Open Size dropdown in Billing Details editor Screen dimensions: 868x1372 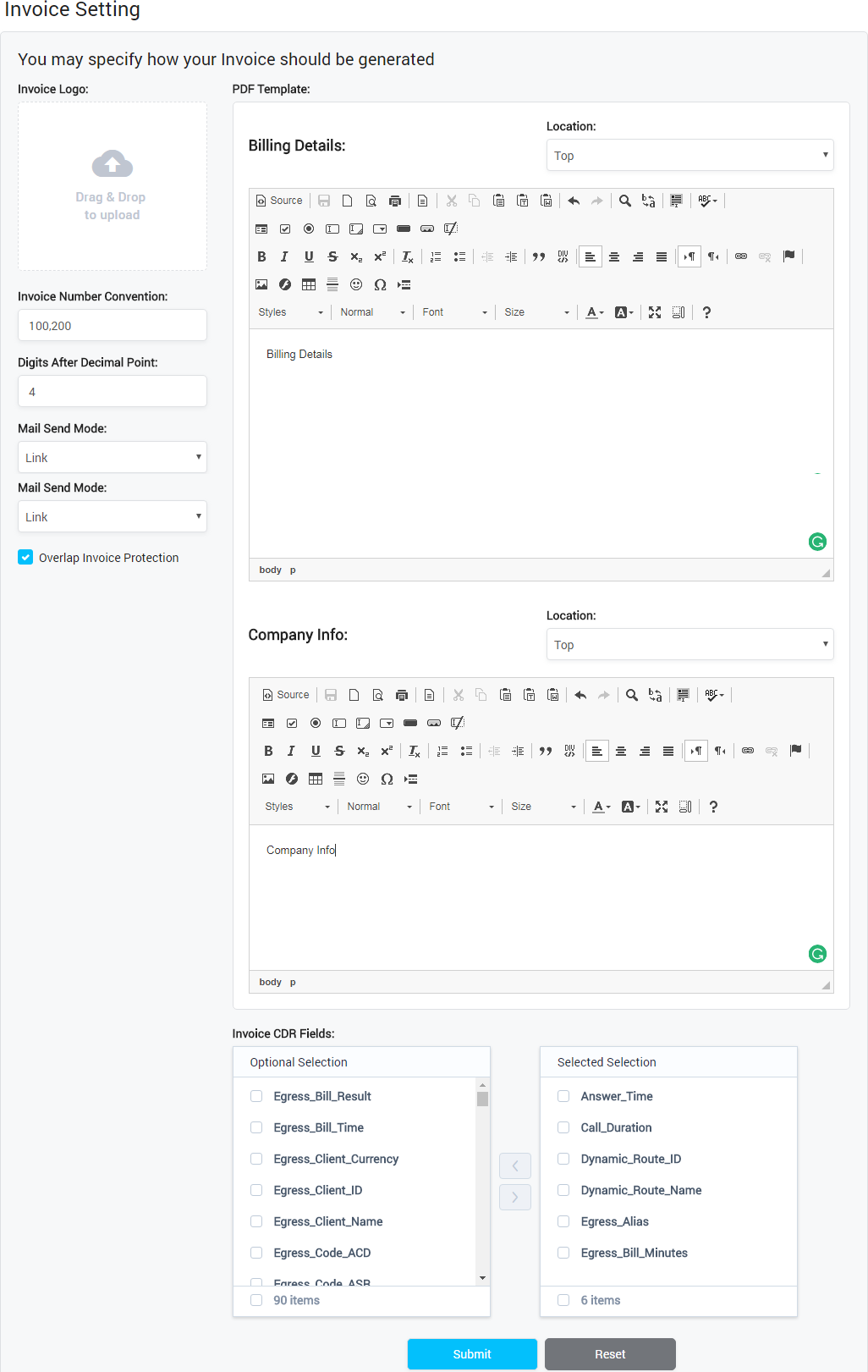point(537,312)
